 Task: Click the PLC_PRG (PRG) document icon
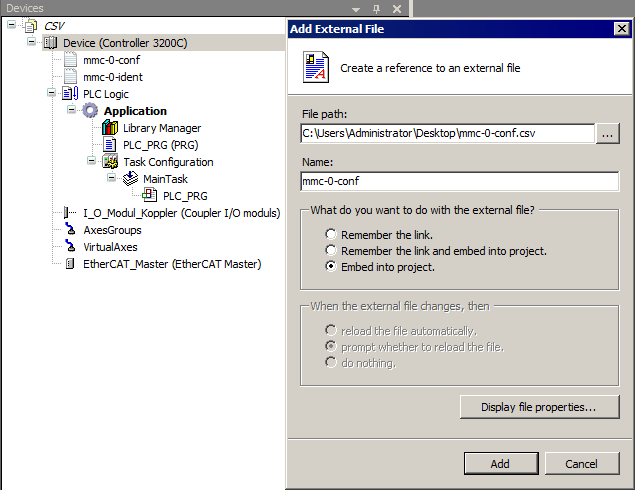coord(110,145)
